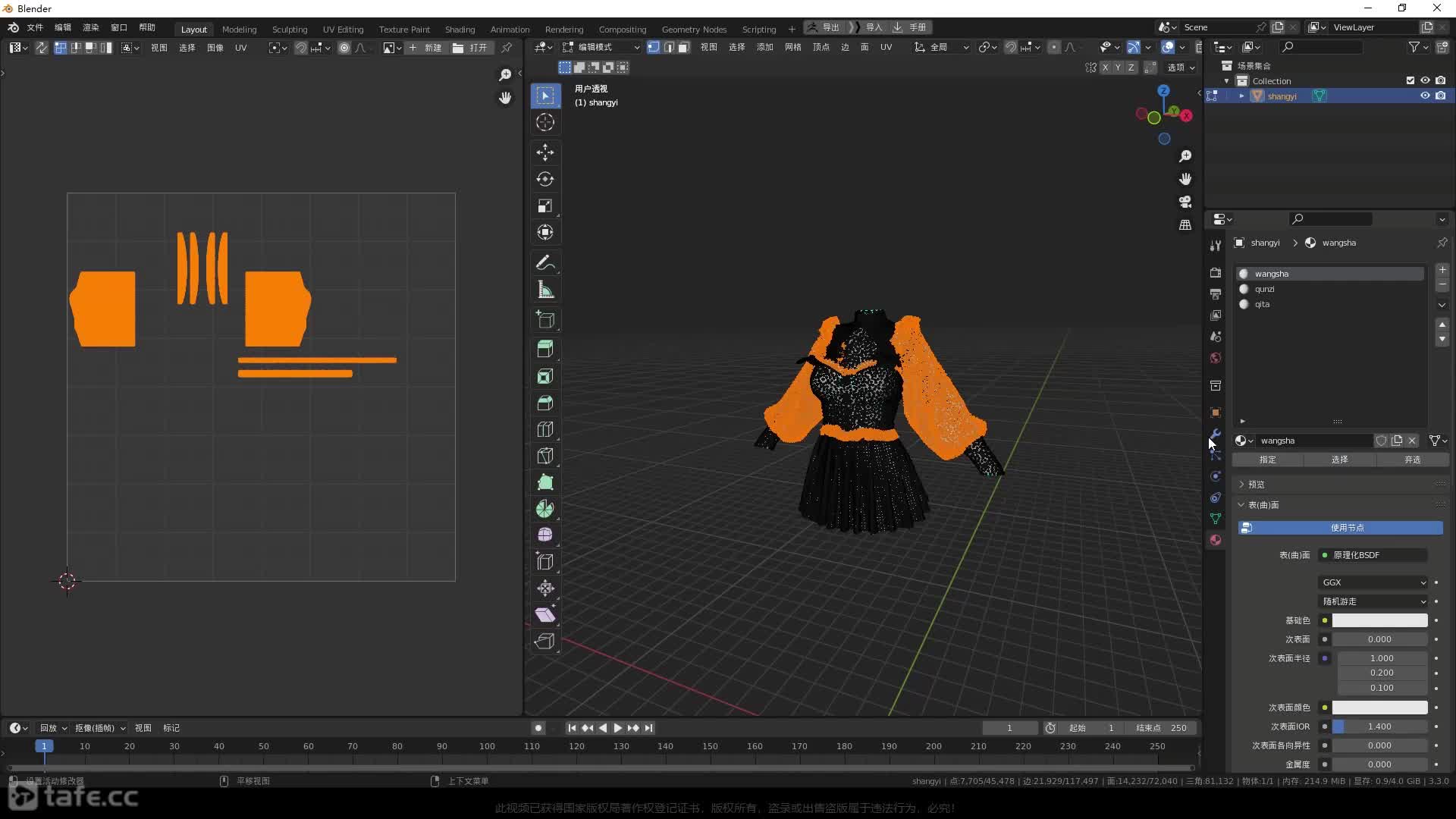1456x819 pixels.
Task: Select the Add Cube tool
Action: [545, 319]
